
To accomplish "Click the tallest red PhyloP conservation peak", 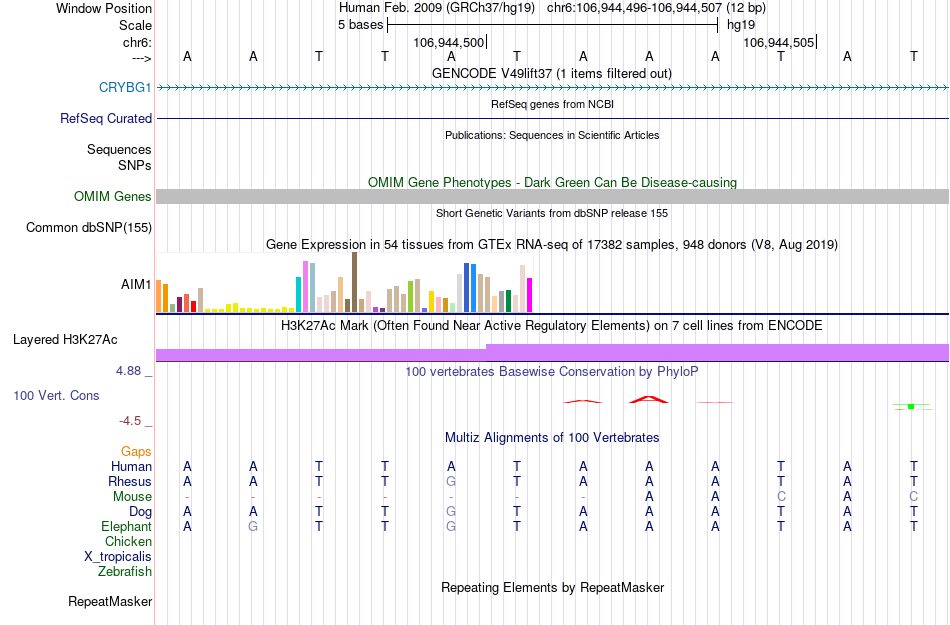I will (x=649, y=399).
